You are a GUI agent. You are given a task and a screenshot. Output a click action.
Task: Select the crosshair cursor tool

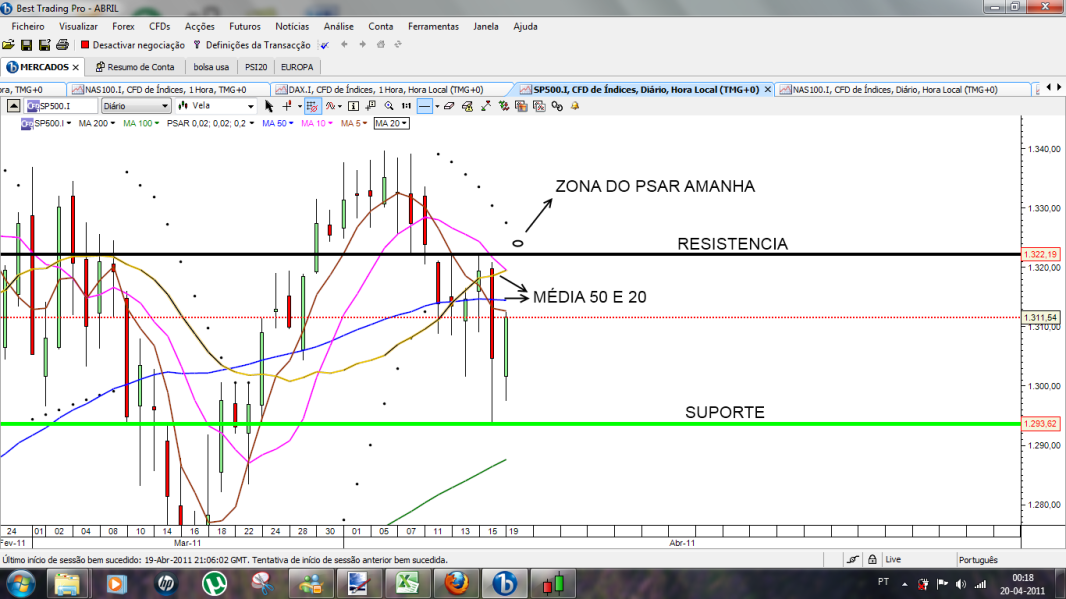(287, 106)
